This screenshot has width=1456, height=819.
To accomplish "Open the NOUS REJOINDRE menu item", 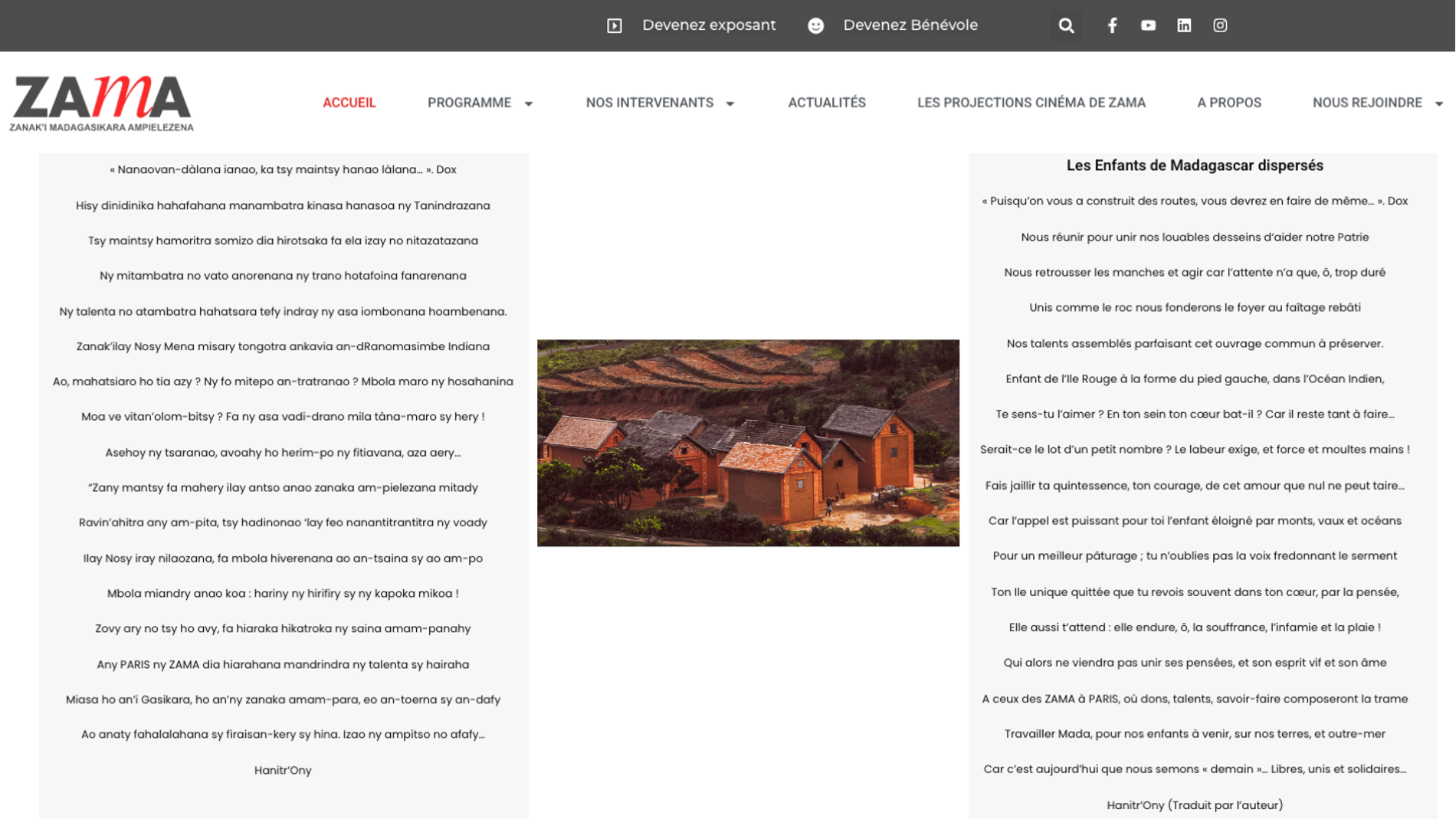I will pyautogui.click(x=1367, y=103).
